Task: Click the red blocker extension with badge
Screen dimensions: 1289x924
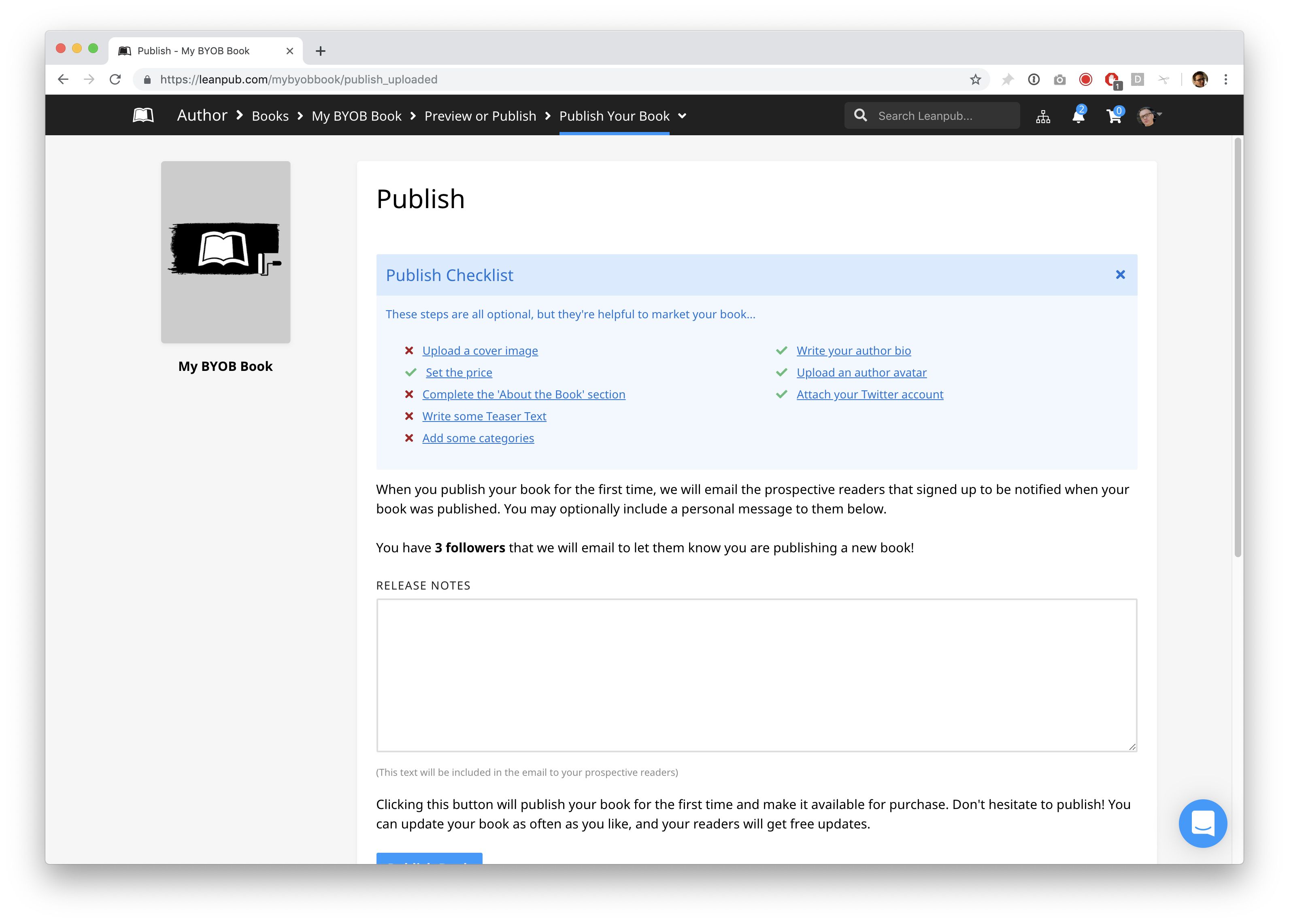Action: pos(1113,81)
